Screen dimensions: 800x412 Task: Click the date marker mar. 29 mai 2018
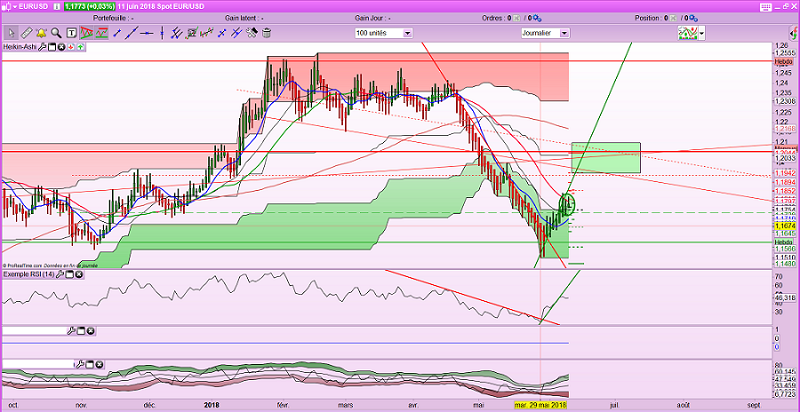coord(541,405)
